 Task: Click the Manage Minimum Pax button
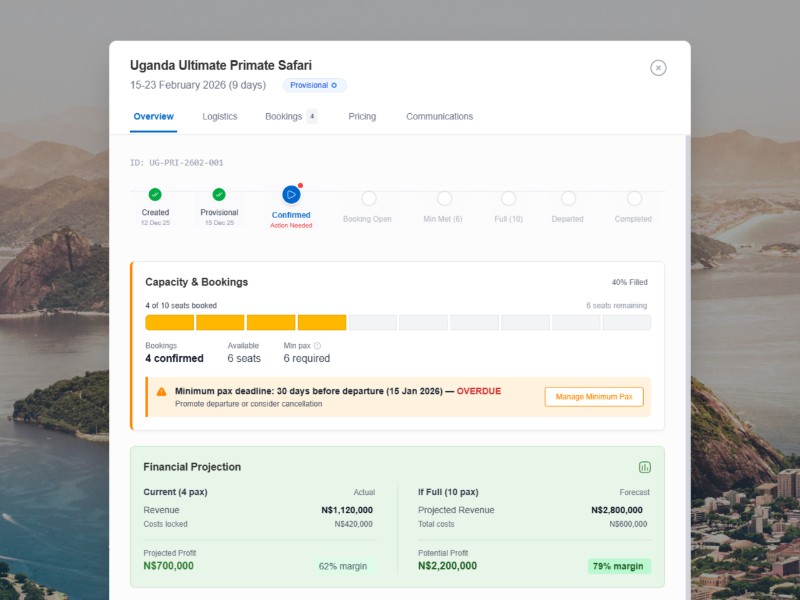(593, 396)
